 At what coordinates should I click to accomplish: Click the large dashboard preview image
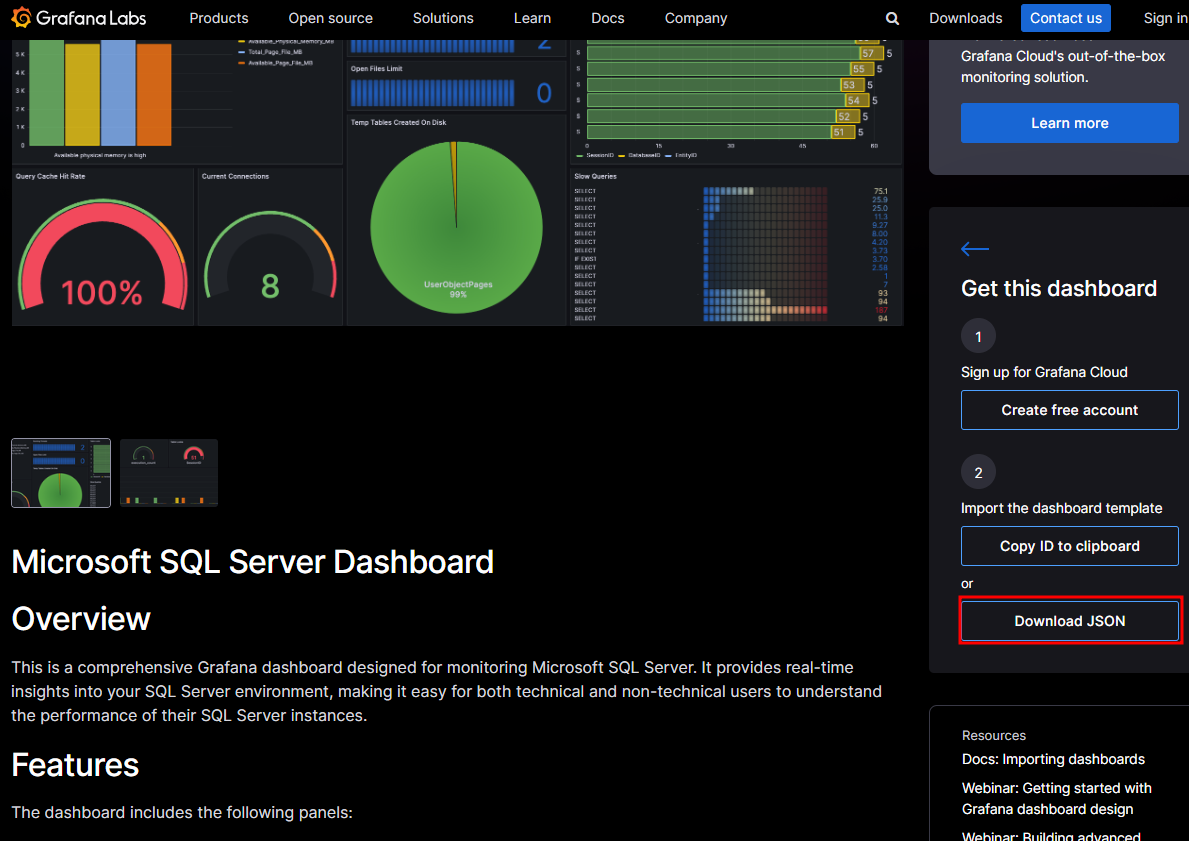click(457, 183)
